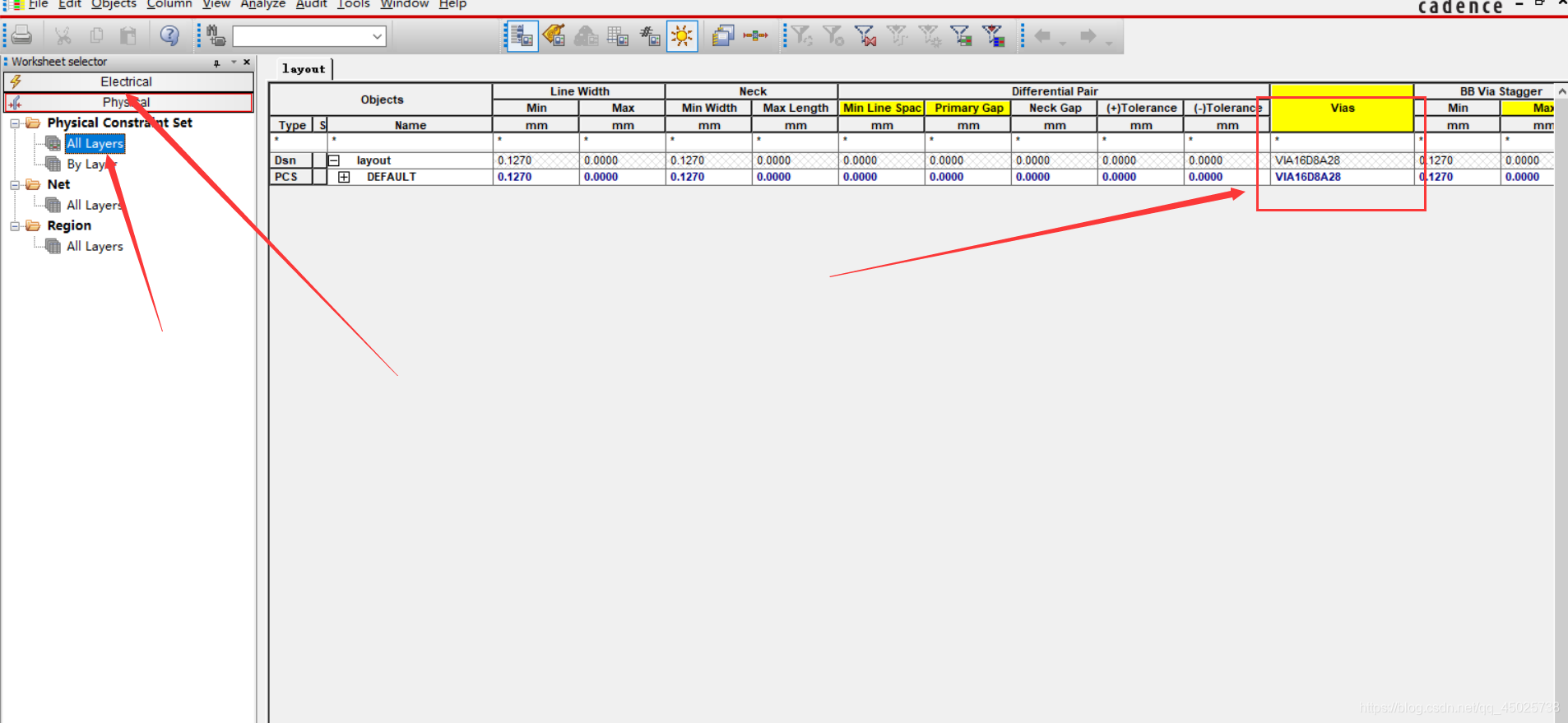Open the Column menu
Image resolution: width=1568 pixels, height=723 pixels.
[169, 4]
